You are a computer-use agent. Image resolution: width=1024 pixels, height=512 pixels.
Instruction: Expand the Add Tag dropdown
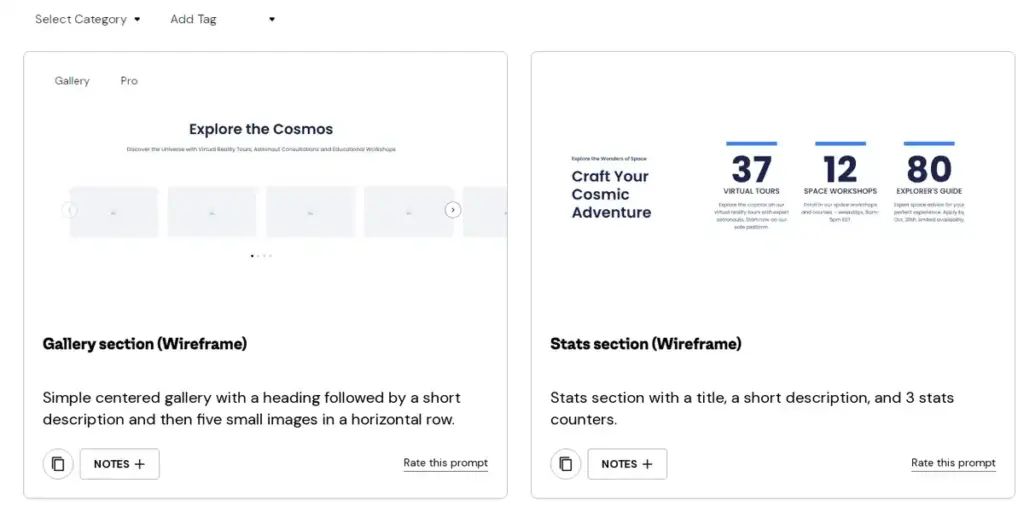click(x=223, y=19)
